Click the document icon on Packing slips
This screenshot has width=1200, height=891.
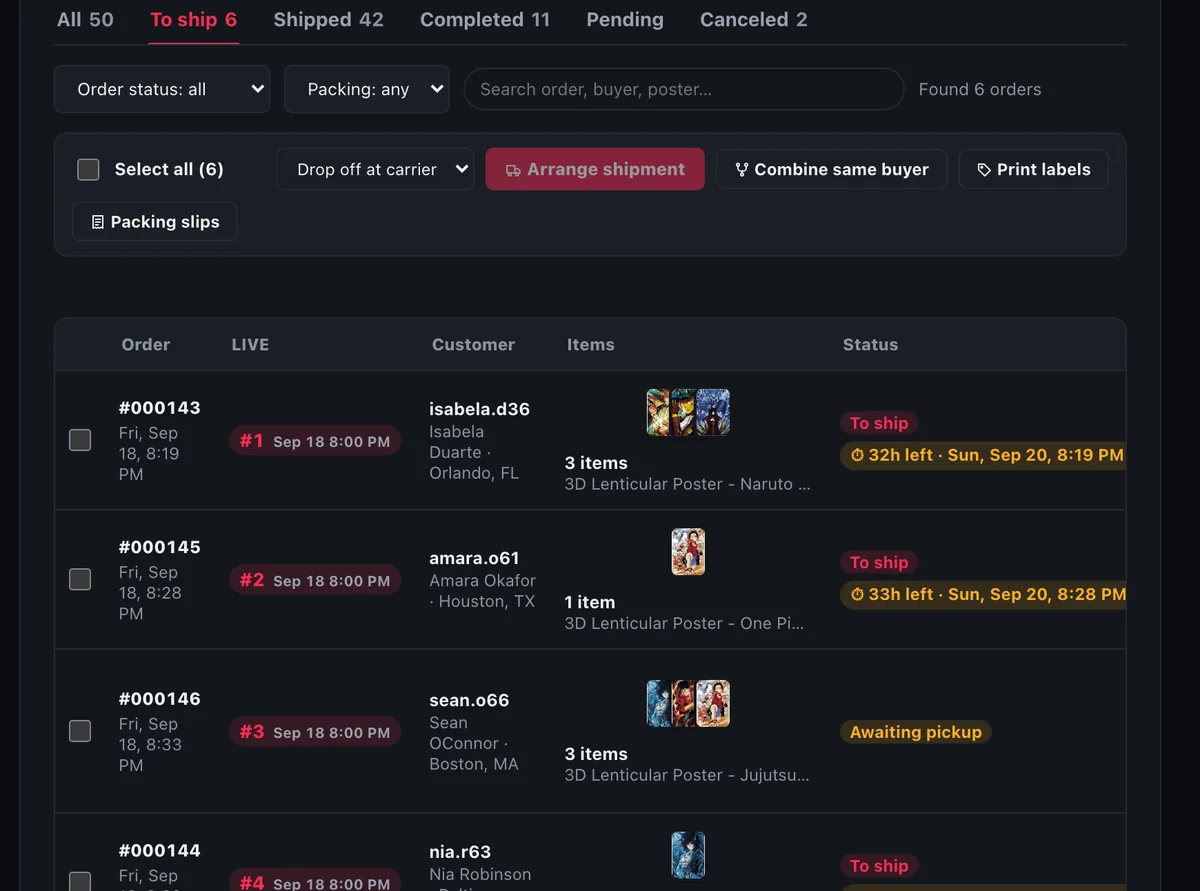(x=98, y=222)
